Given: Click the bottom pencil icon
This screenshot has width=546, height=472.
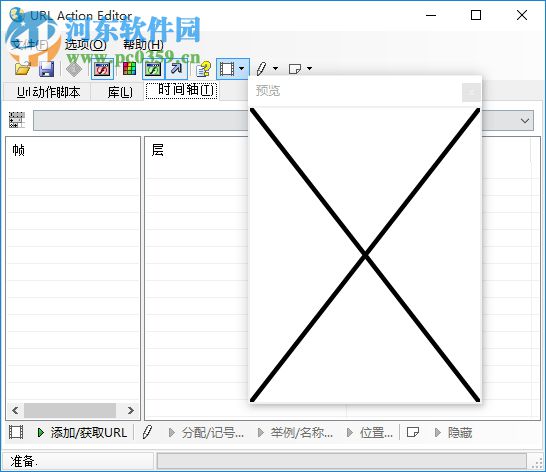Looking at the screenshot, I should tap(147, 432).
